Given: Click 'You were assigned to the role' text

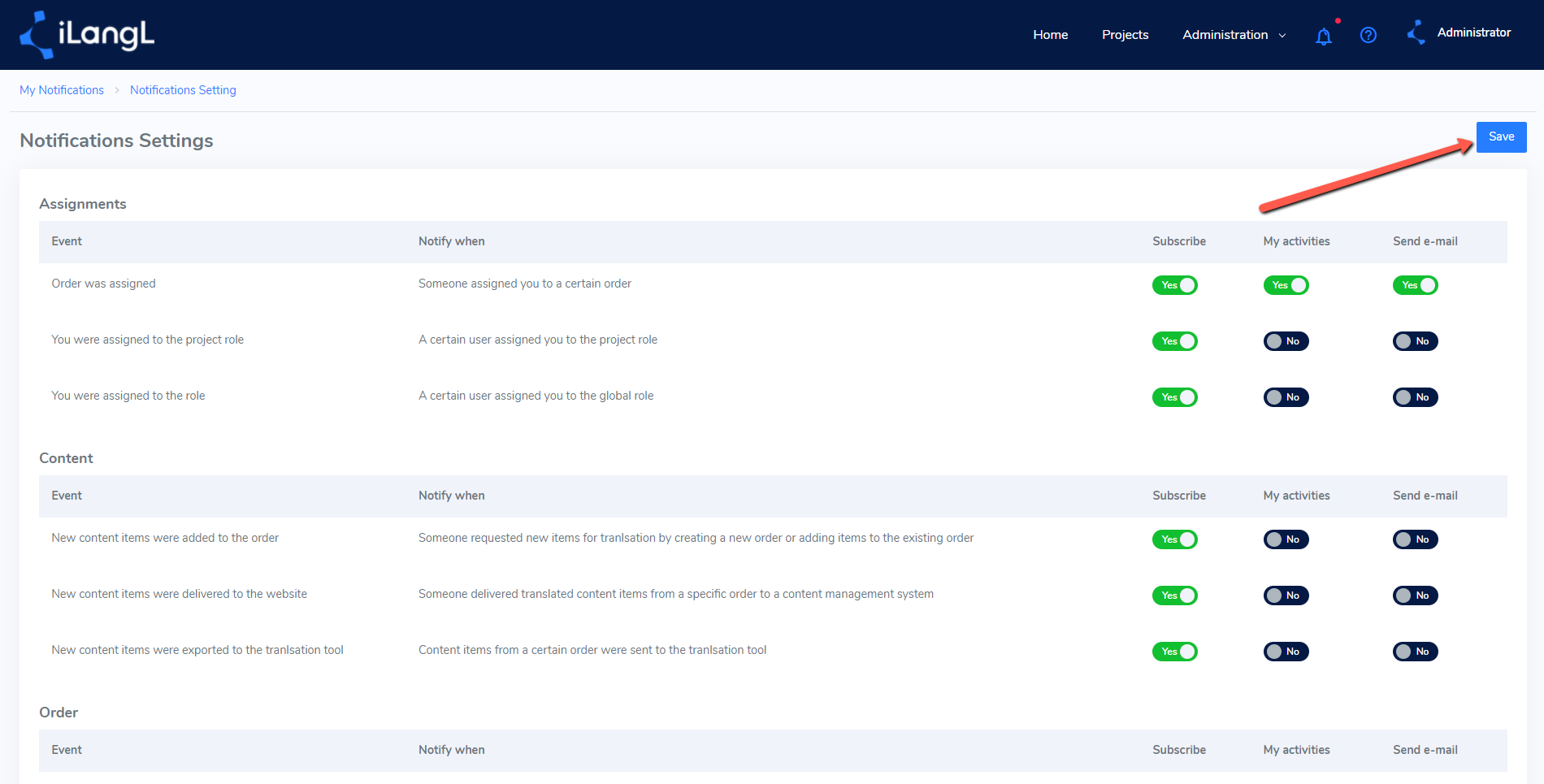Looking at the screenshot, I should 128,396.
